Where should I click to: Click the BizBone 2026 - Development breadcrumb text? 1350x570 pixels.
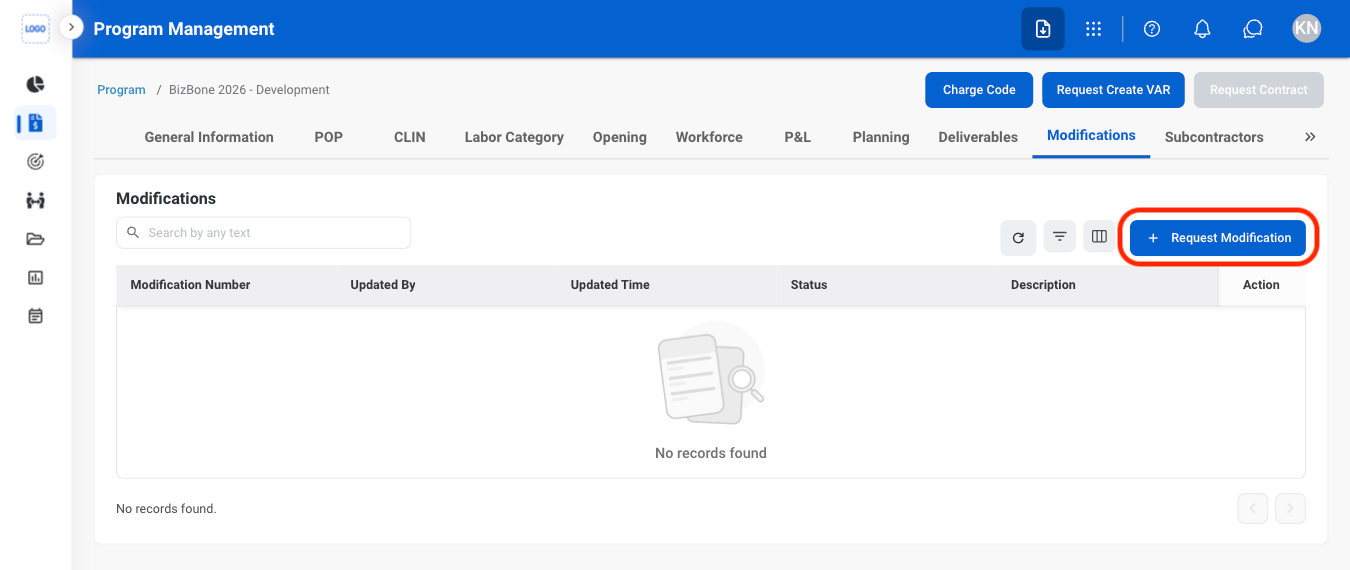pos(249,90)
